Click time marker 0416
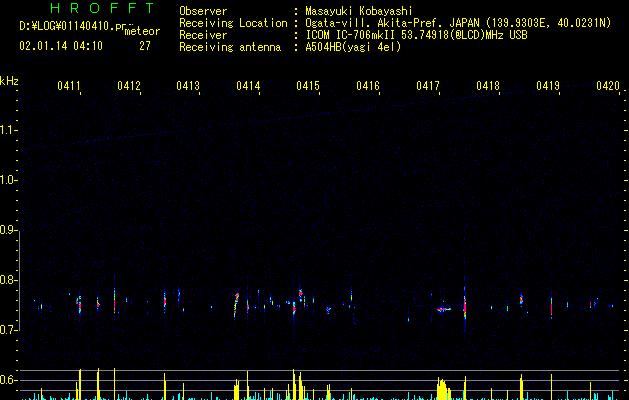The image size is (629, 400). point(368,85)
